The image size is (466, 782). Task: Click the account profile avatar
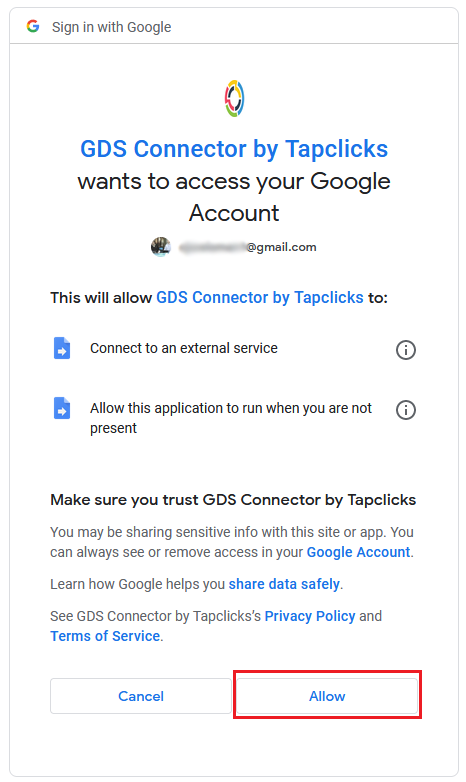pyautogui.click(x=161, y=246)
